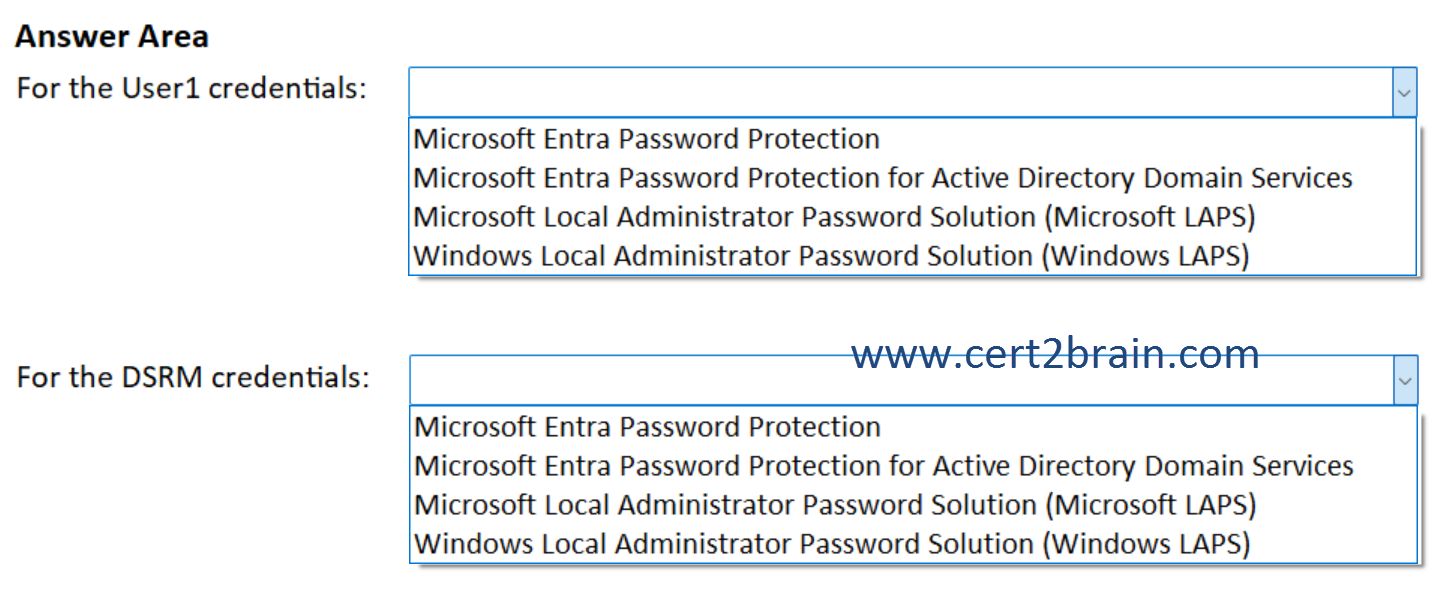Click the 'For the DSRM credentials:' label
The height and width of the screenshot is (596, 1451).
point(193,377)
